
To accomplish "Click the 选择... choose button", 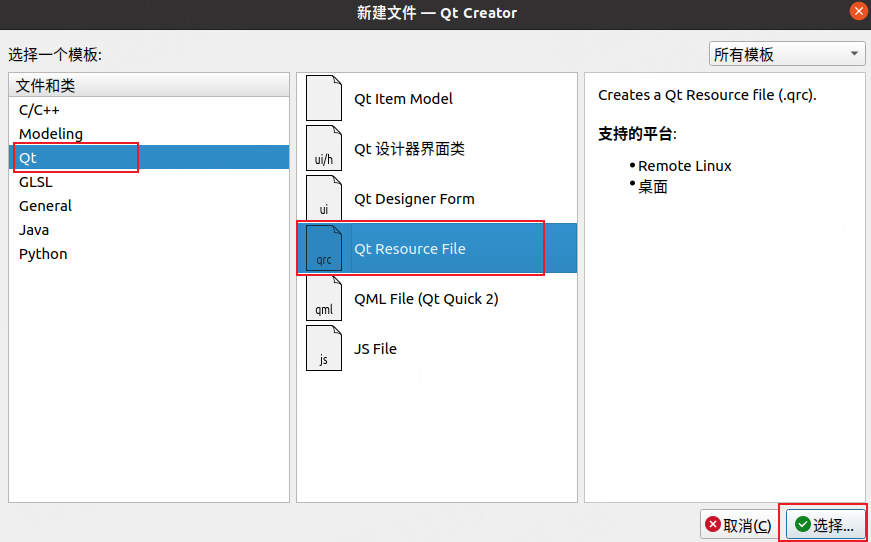I will click(x=825, y=524).
